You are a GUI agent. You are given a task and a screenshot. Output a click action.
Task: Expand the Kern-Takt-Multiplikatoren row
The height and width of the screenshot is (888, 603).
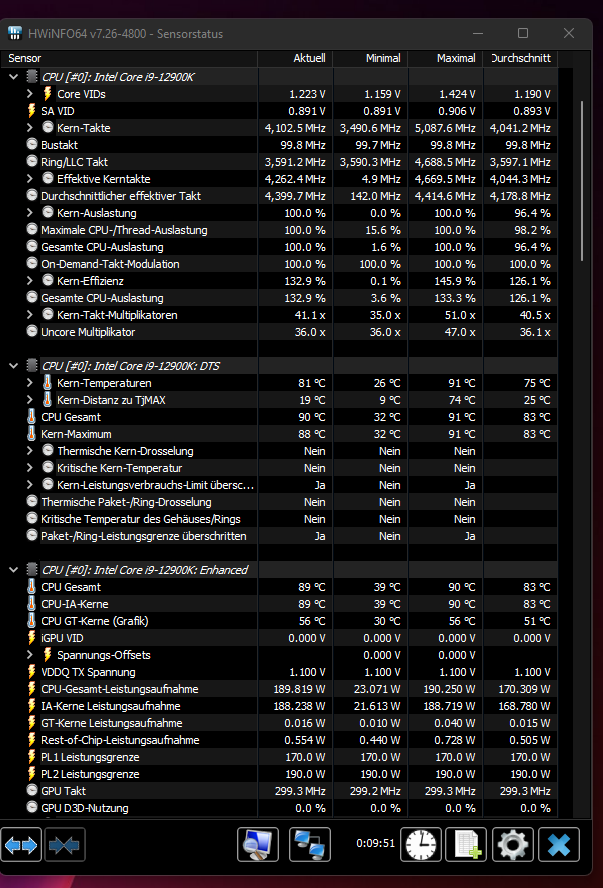click(30, 314)
